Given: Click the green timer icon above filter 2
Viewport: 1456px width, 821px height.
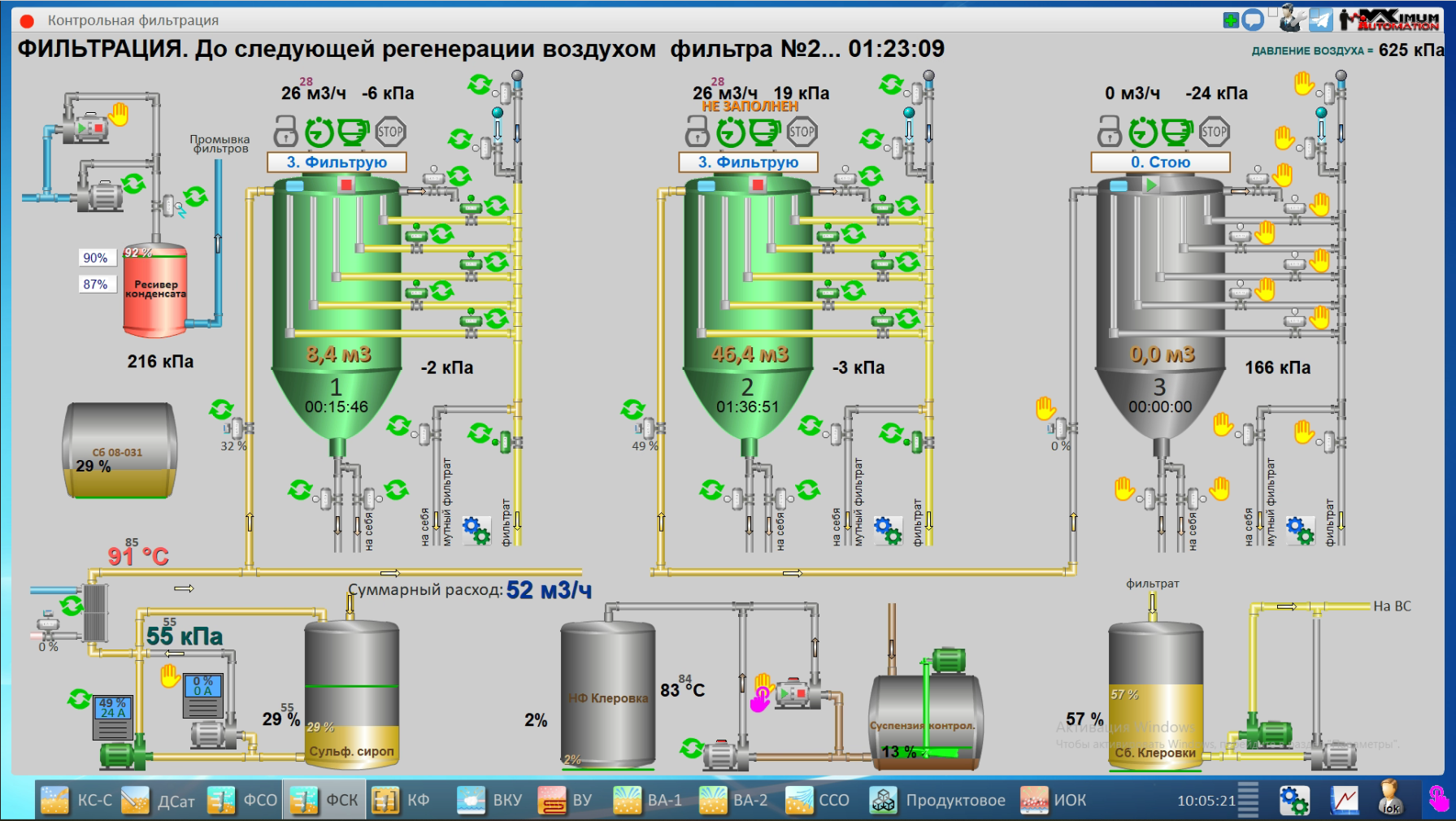Looking at the screenshot, I should pos(730,132).
